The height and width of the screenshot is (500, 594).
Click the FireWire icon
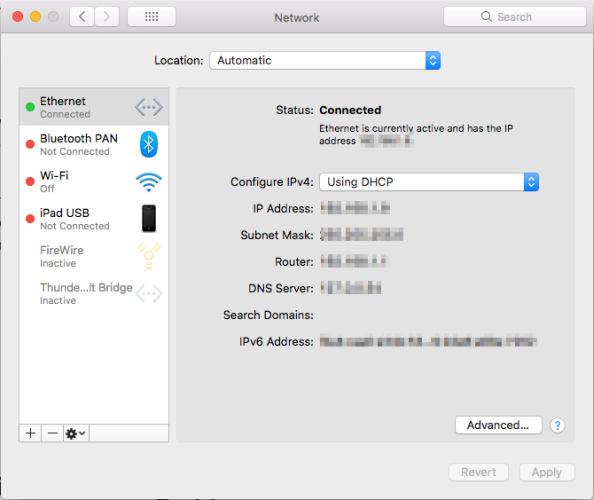(149, 256)
